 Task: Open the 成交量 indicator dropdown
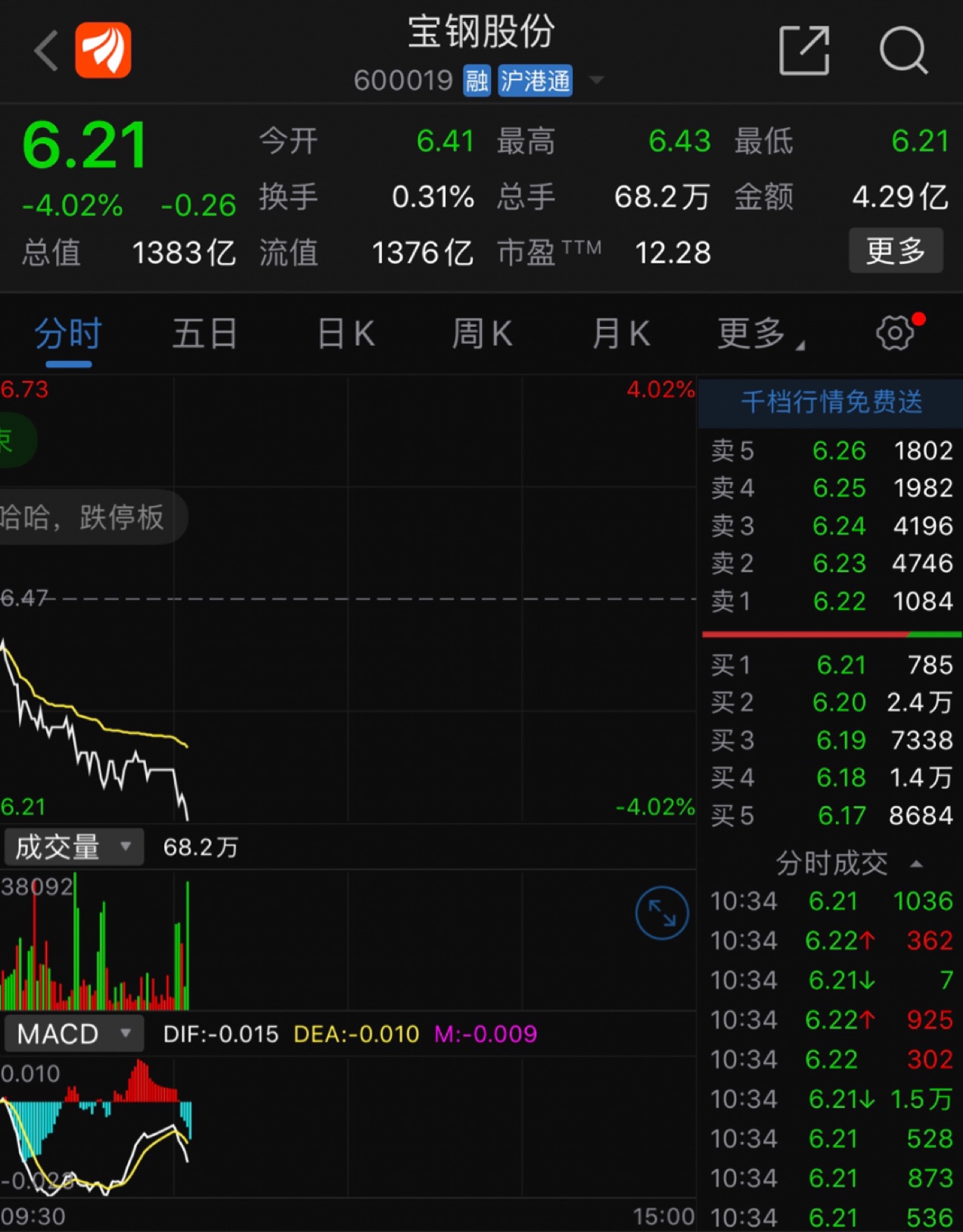point(74,847)
